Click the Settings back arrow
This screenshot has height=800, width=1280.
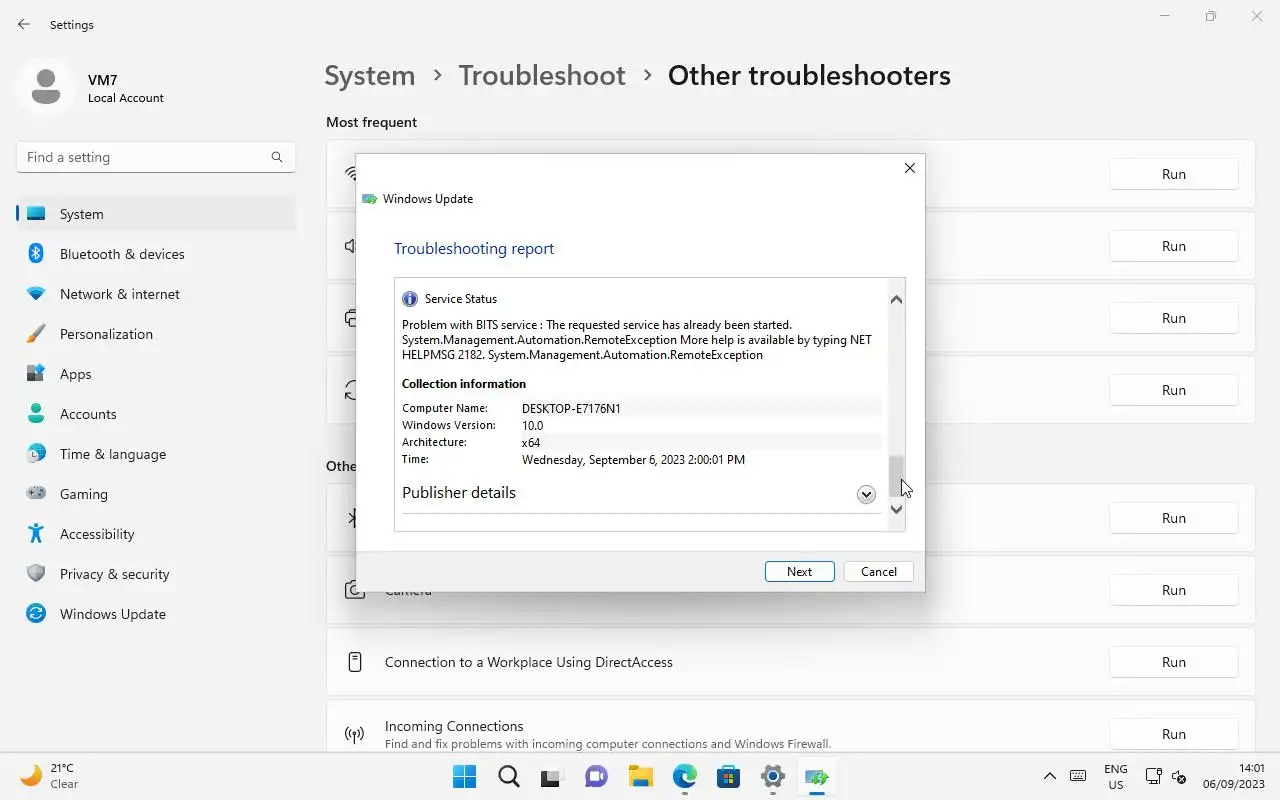pos(24,24)
